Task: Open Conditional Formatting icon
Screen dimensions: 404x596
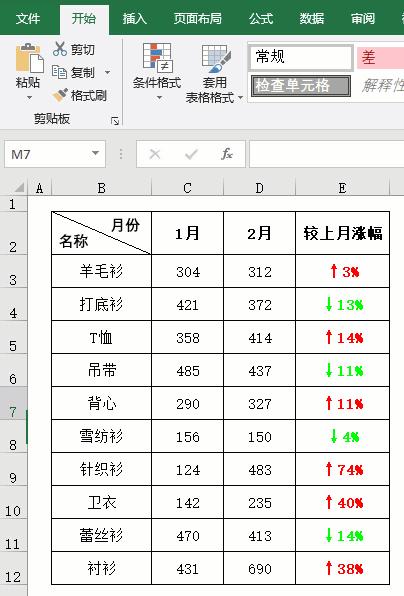Action: 157,58
